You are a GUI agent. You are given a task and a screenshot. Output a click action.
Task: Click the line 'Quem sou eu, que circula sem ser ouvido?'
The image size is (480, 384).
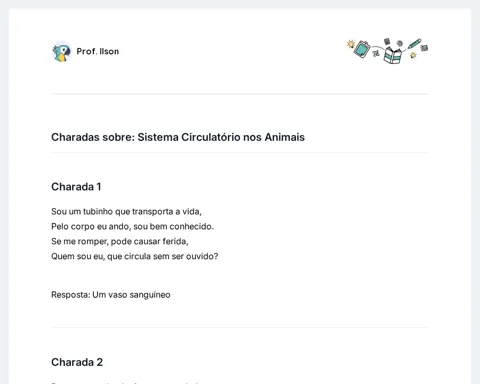pos(135,256)
